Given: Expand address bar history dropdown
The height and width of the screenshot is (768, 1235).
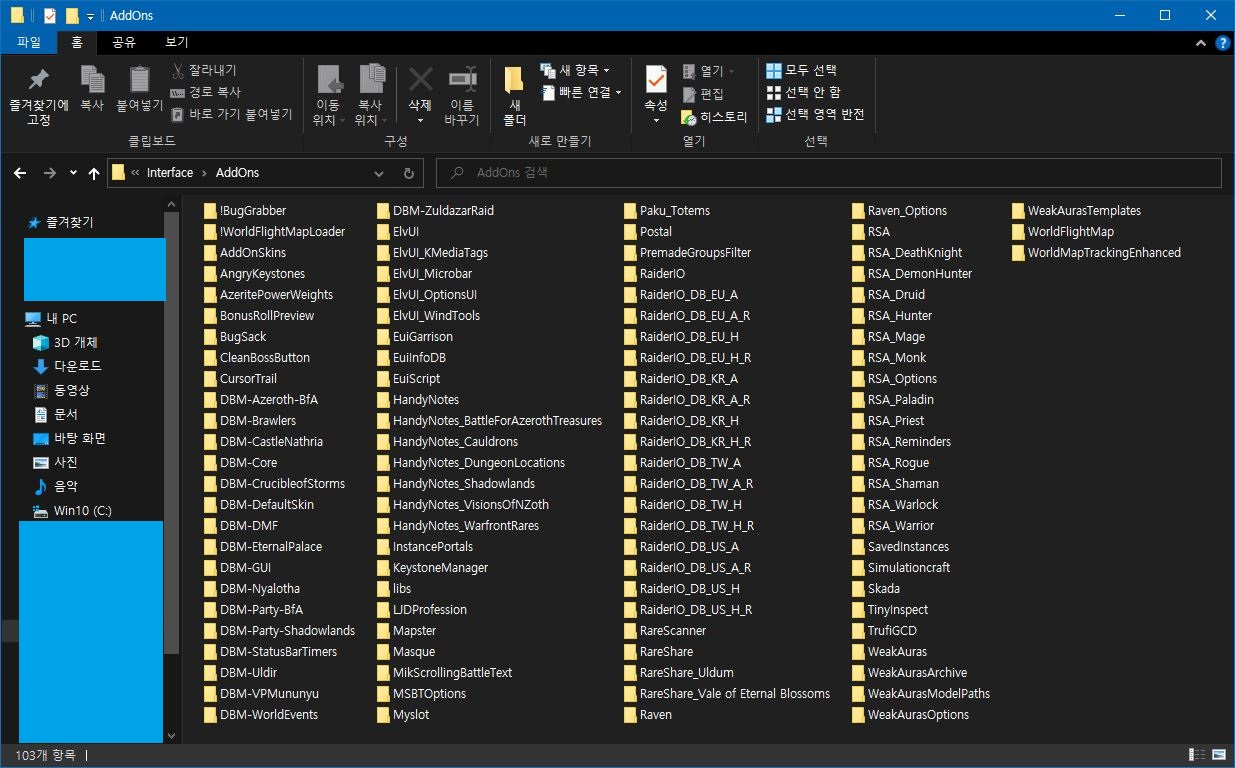Looking at the screenshot, I should [x=379, y=173].
